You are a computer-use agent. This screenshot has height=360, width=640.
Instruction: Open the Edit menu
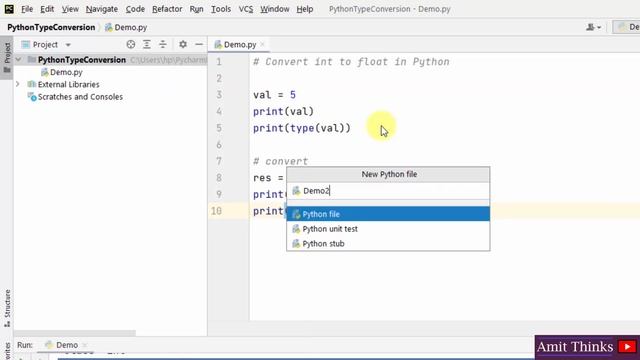pyautogui.click(x=47, y=9)
